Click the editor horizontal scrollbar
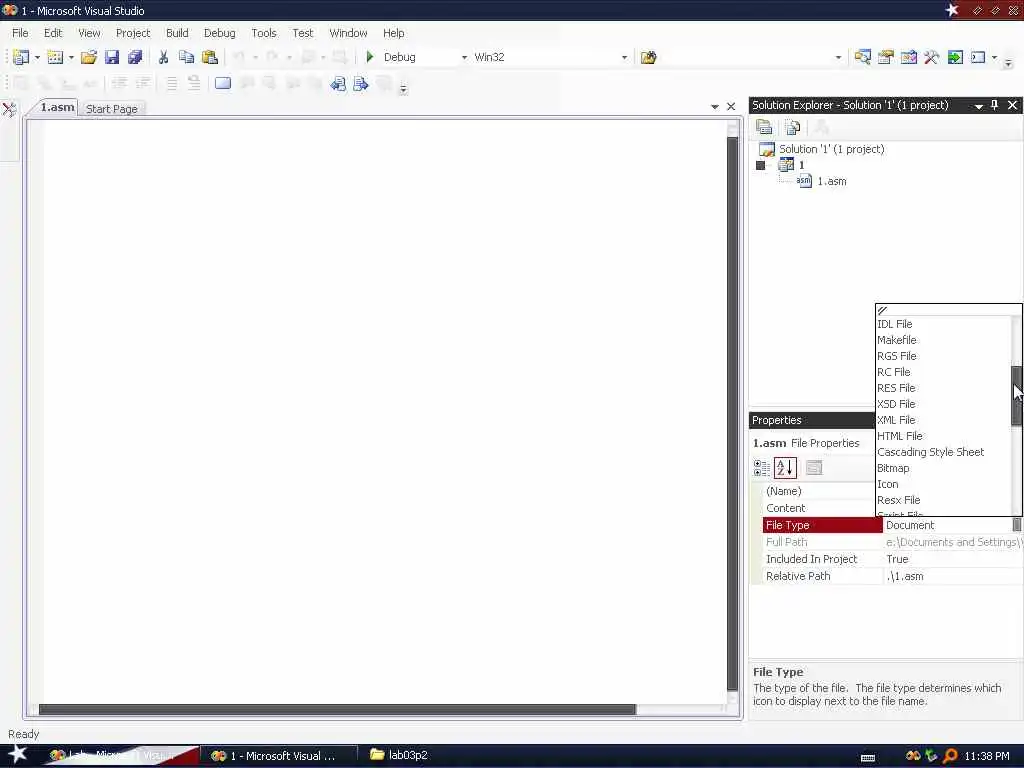 tap(337, 709)
